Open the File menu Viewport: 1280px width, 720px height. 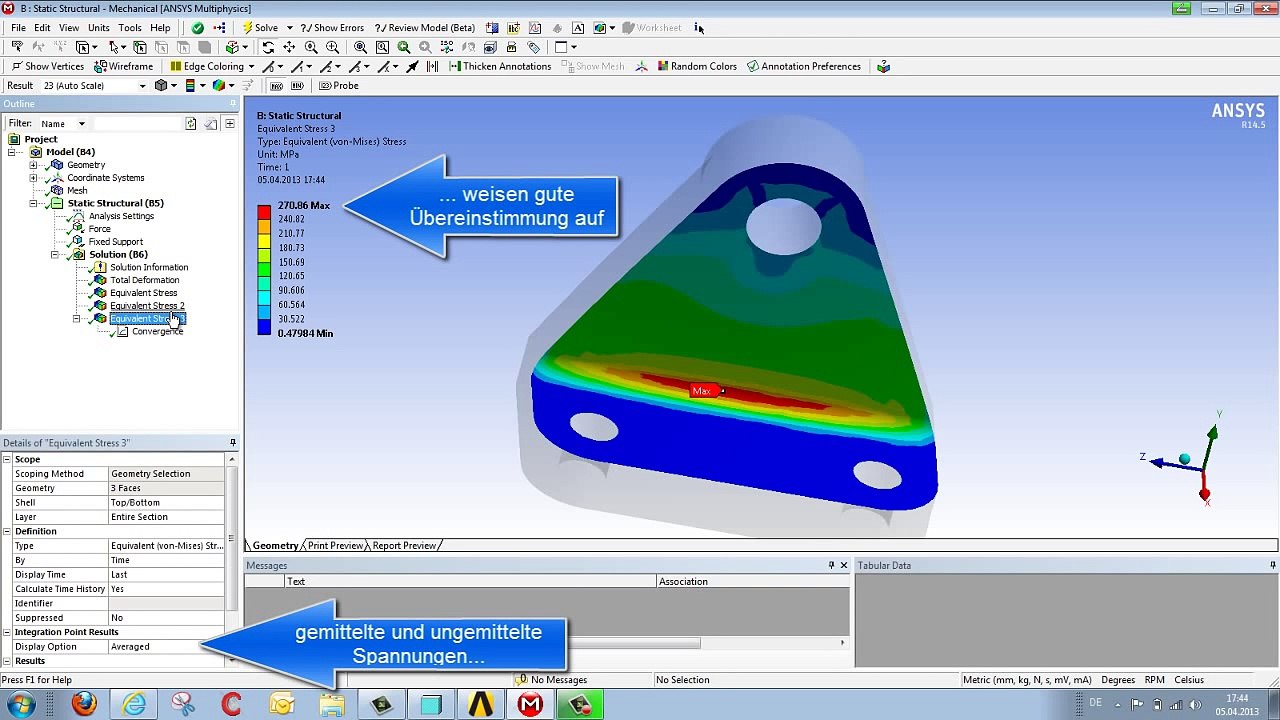coord(18,28)
